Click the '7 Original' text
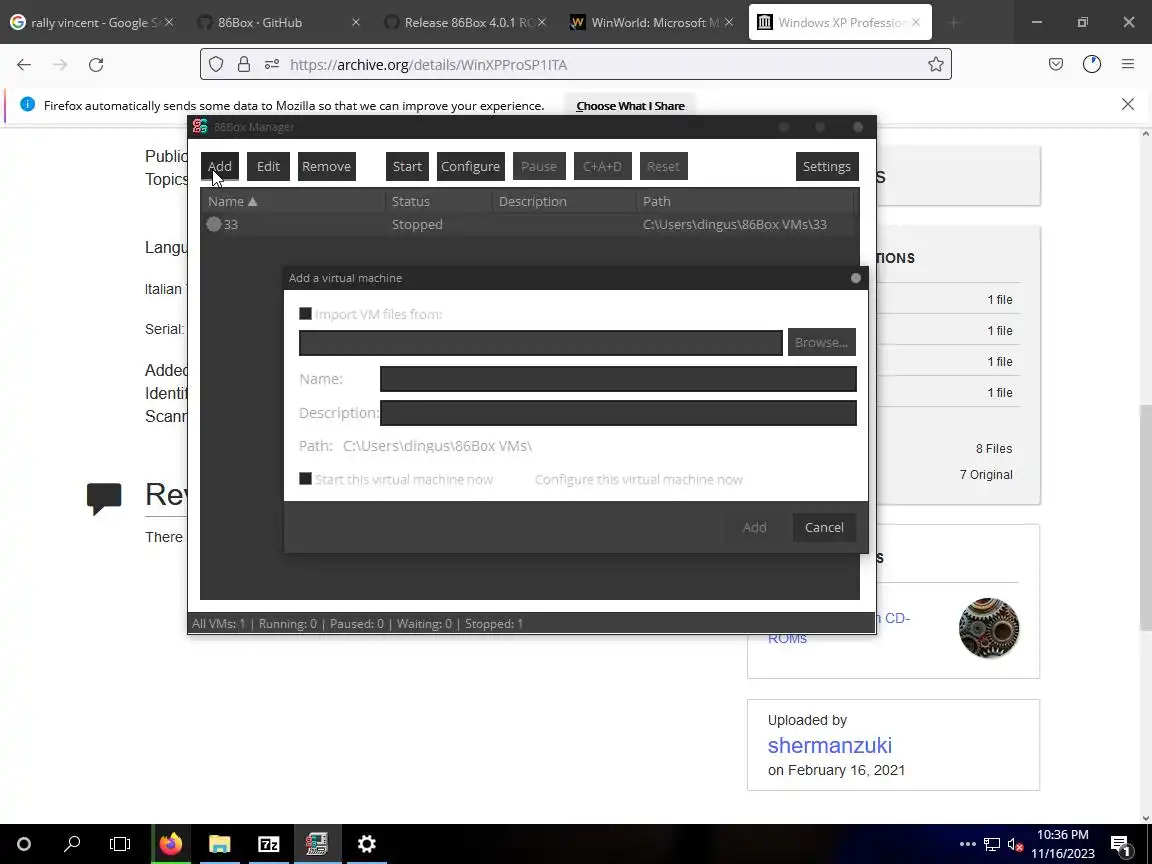 coord(986,475)
